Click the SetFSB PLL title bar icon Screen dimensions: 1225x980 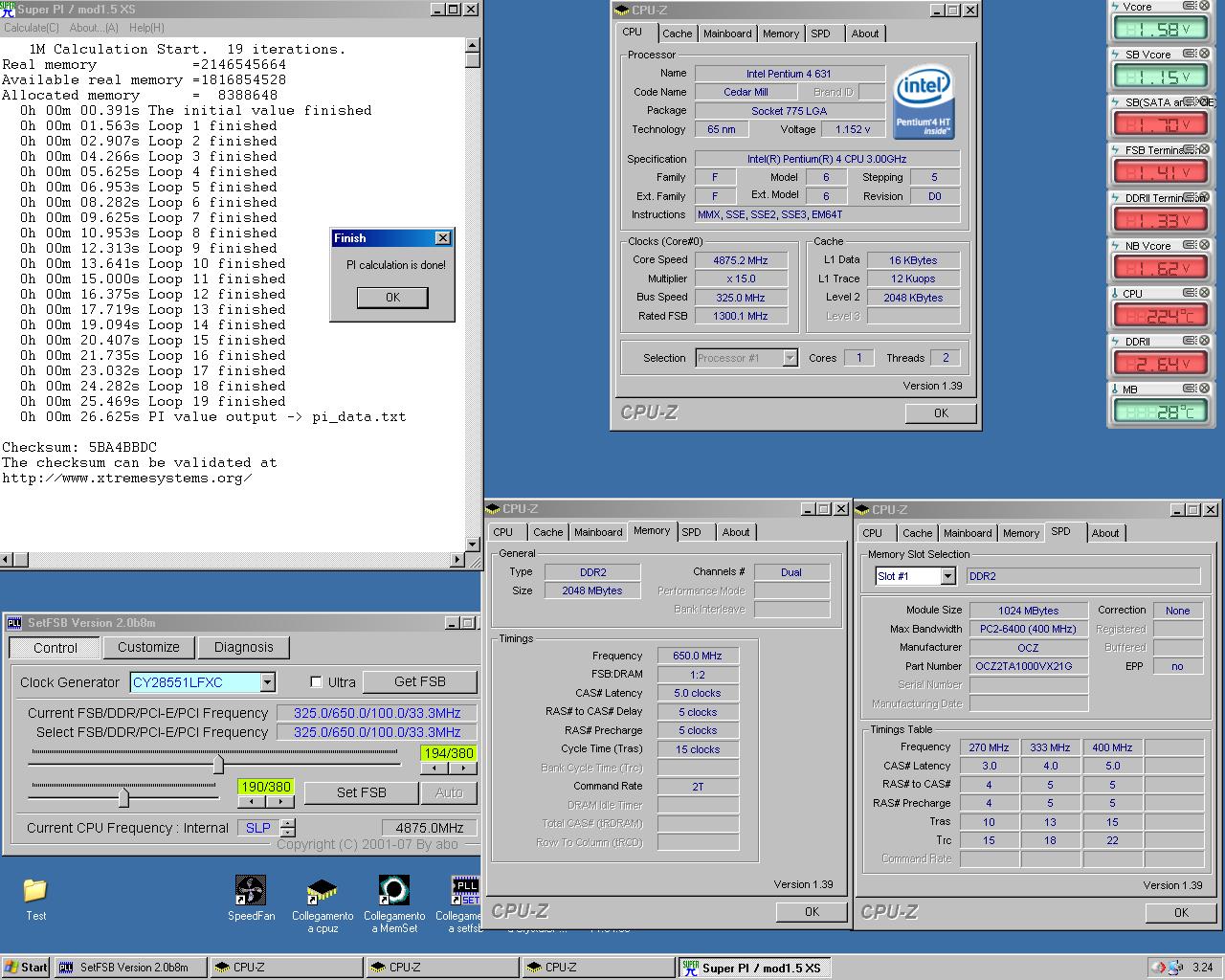click(x=14, y=623)
